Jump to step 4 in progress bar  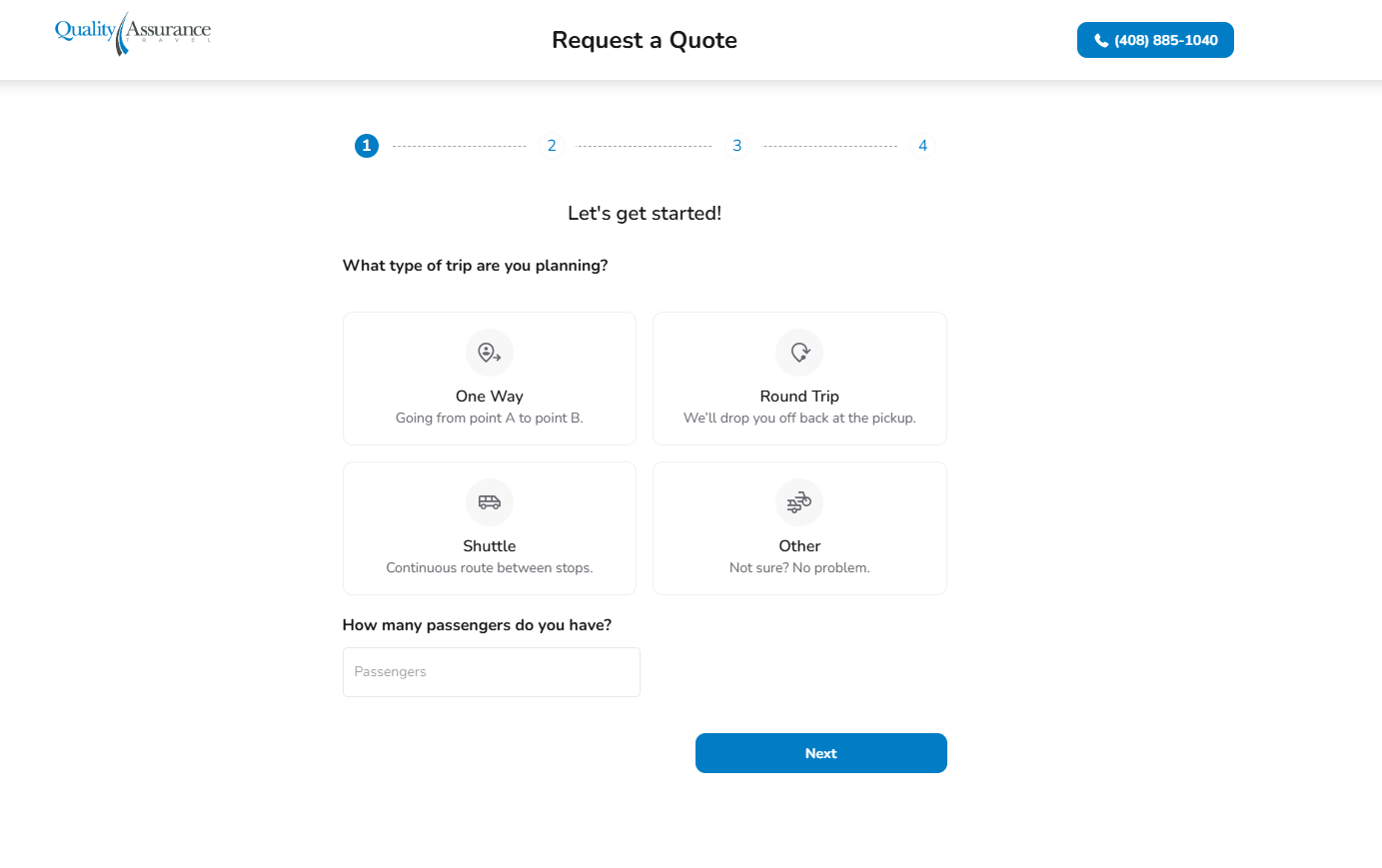923,146
